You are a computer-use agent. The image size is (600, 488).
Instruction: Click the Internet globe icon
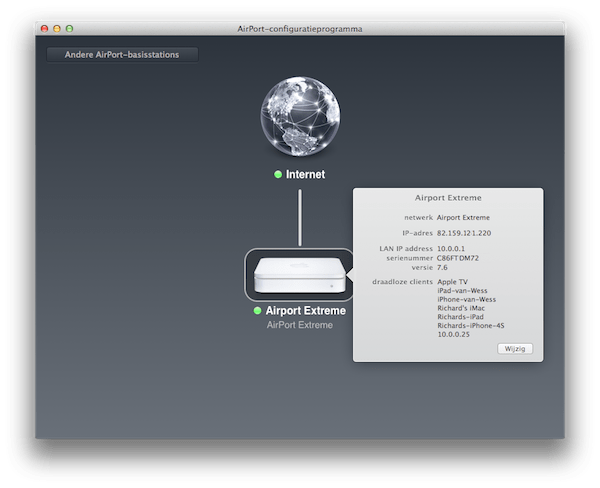coord(300,116)
